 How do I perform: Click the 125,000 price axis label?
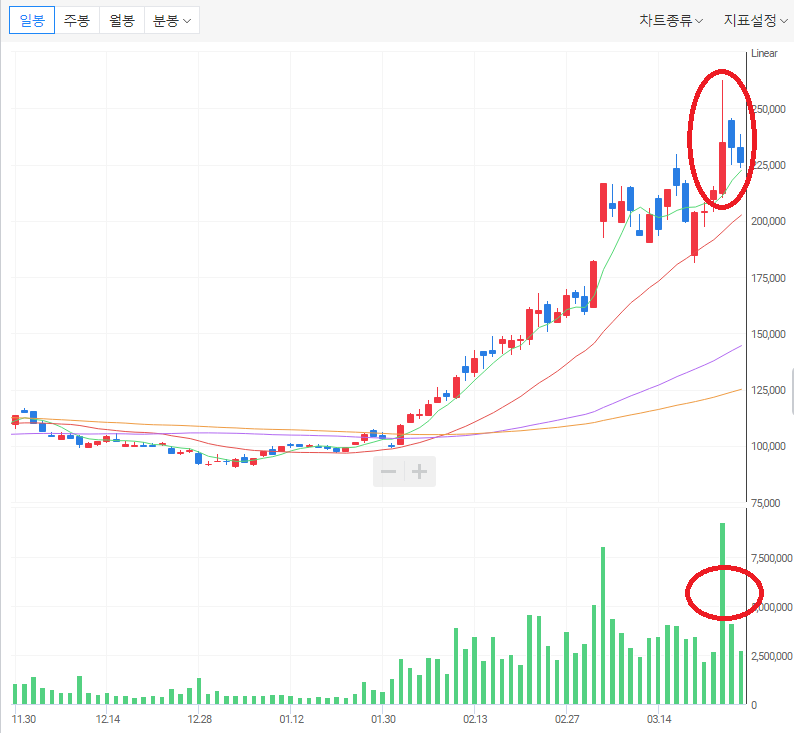point(768,390)
